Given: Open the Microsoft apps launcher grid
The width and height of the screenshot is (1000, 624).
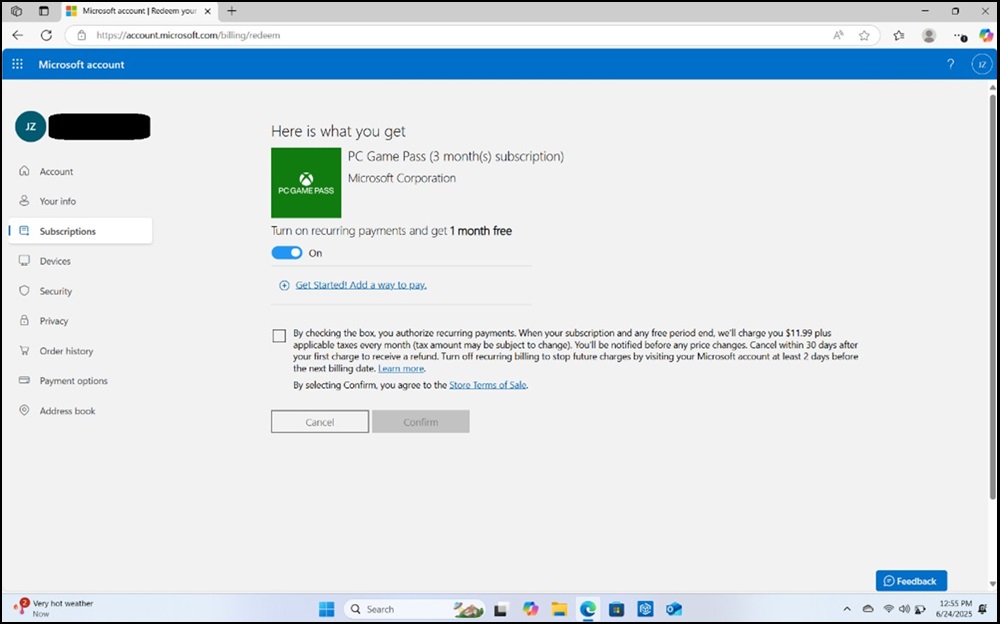Looking at the screenshot, I should 17,64.
